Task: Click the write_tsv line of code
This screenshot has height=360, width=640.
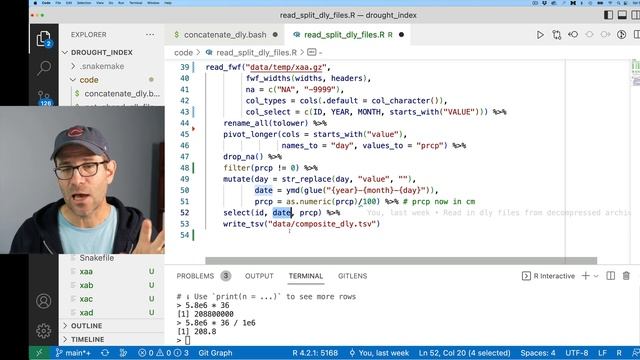Action: 301,224
